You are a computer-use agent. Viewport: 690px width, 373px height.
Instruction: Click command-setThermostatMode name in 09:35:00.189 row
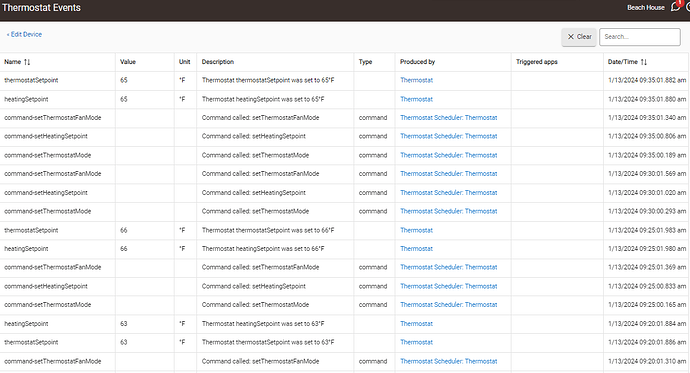pos(48,155)
